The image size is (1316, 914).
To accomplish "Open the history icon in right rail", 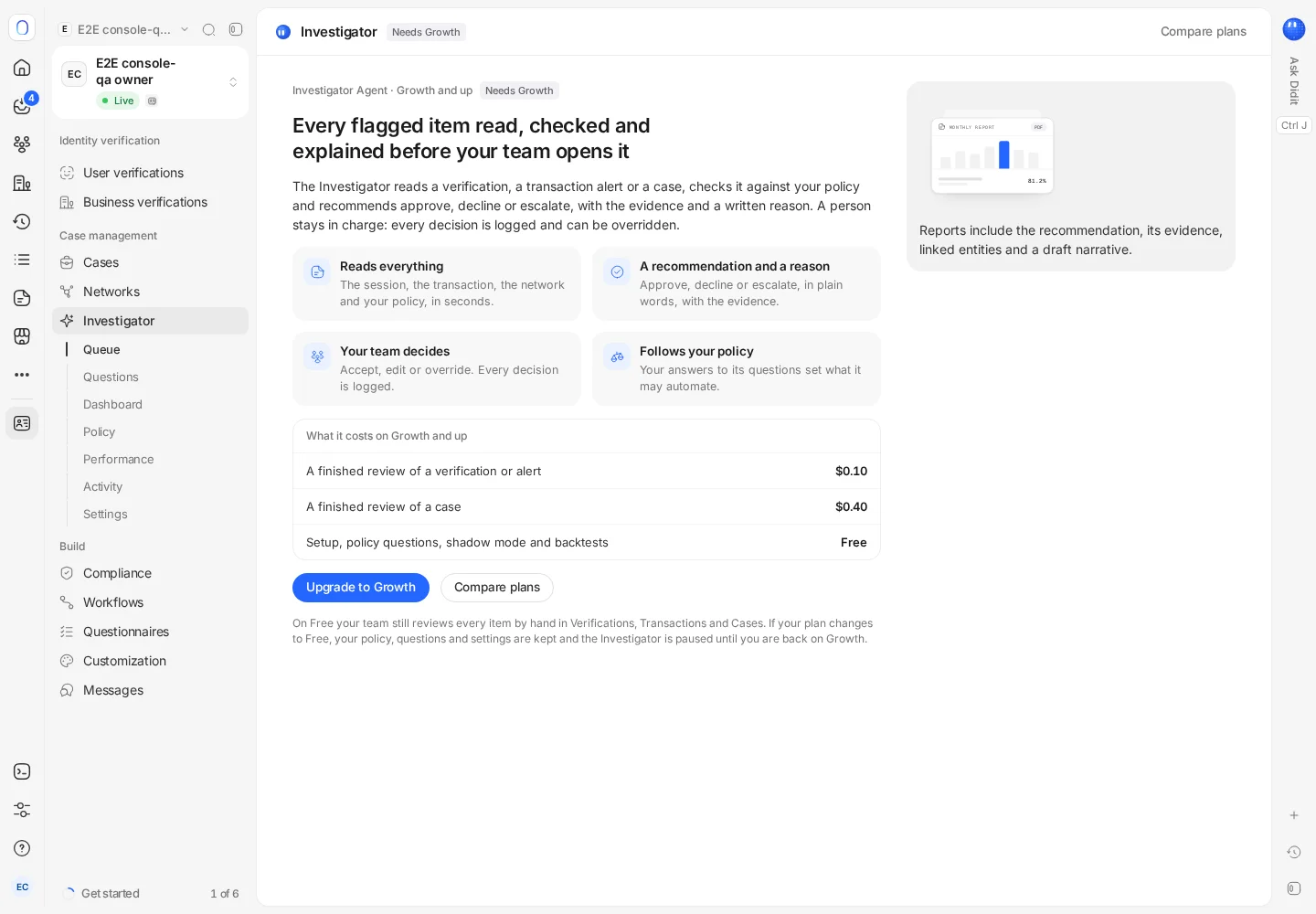I will (x=1294, y=852).
